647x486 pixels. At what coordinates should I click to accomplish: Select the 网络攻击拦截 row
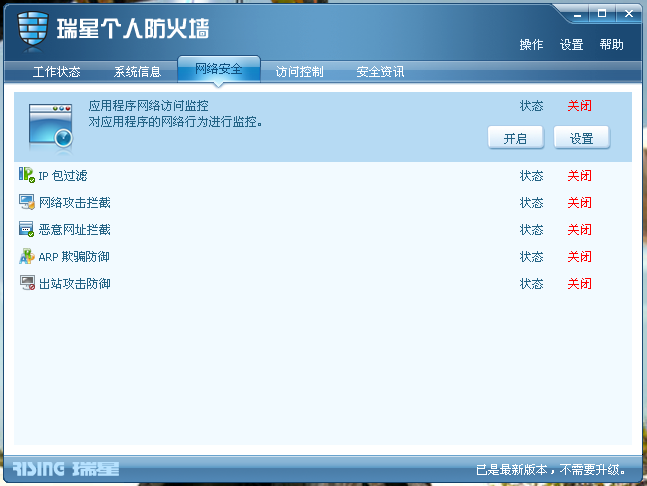(323, 203)
